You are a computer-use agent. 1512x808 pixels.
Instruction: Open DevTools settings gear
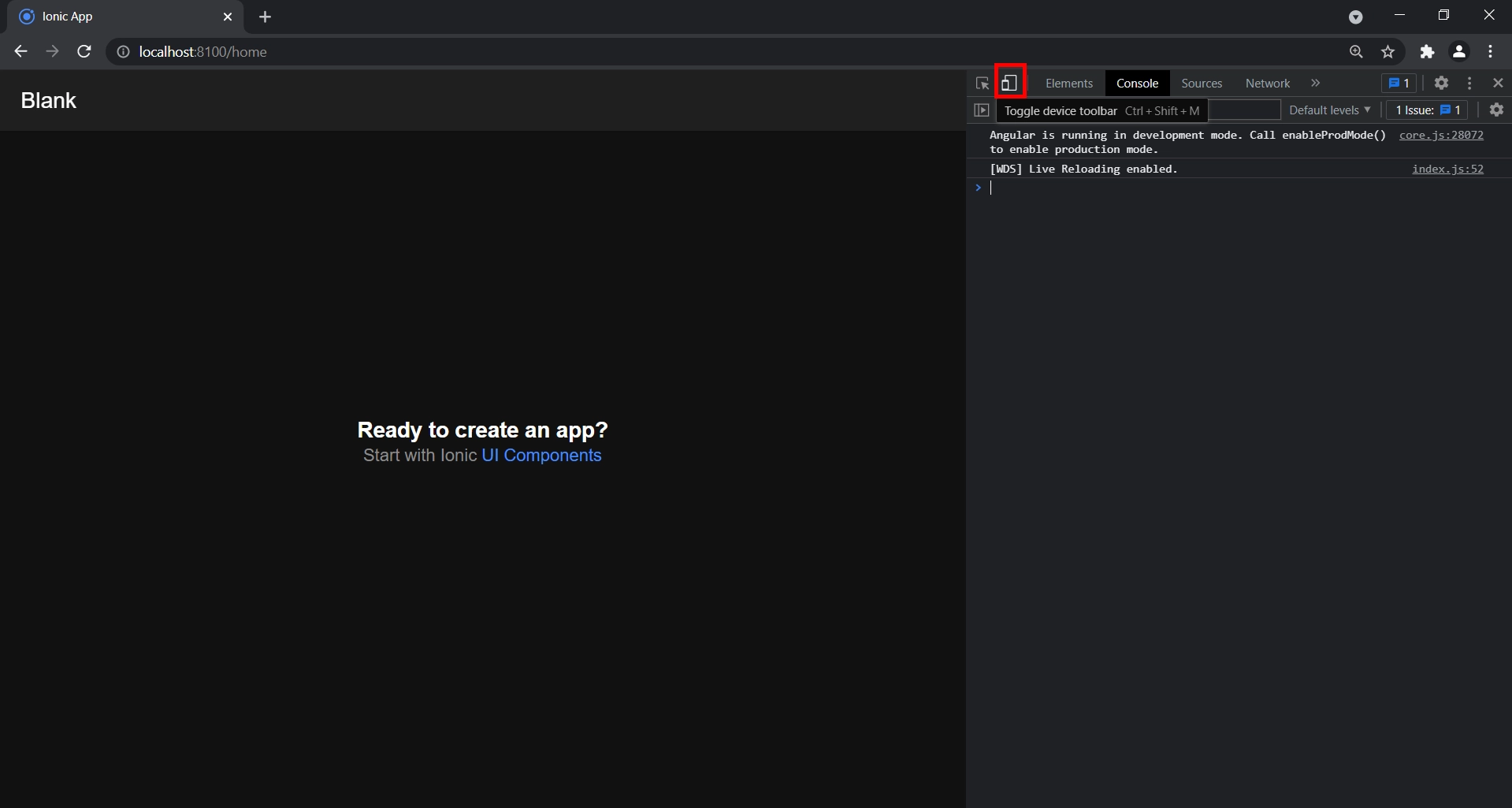click(x=1441, y=83)
